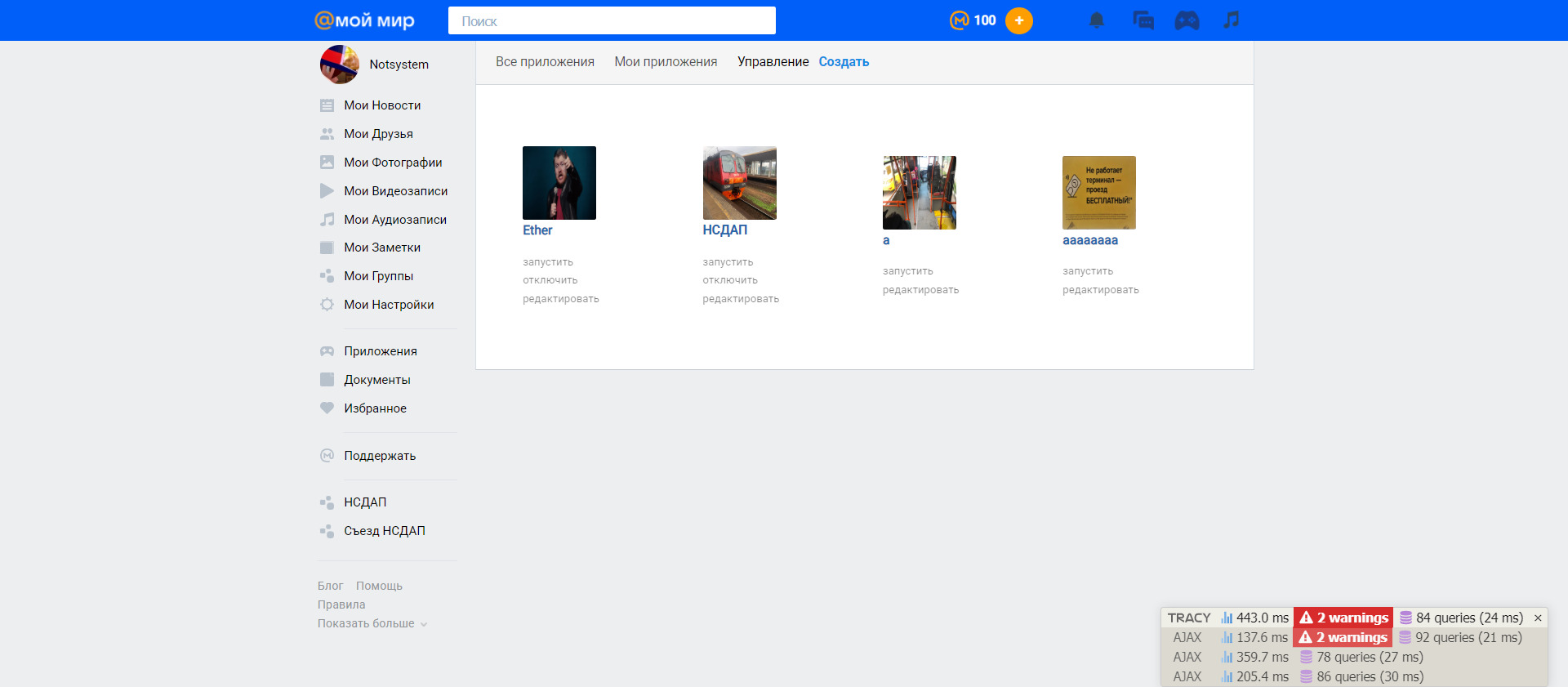
Task: Open Мои Настройки in sidebar
Action: [388, 305]
